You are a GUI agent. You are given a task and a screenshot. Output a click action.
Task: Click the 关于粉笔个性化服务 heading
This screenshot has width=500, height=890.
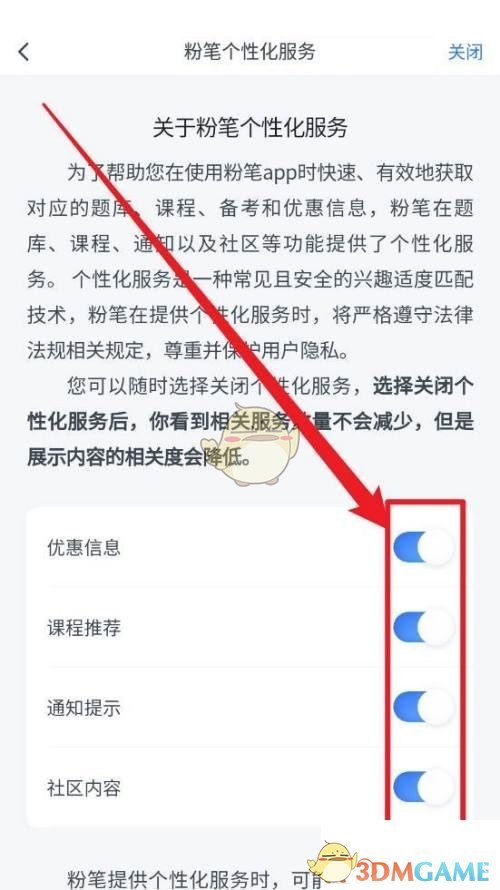coord(250,128)
